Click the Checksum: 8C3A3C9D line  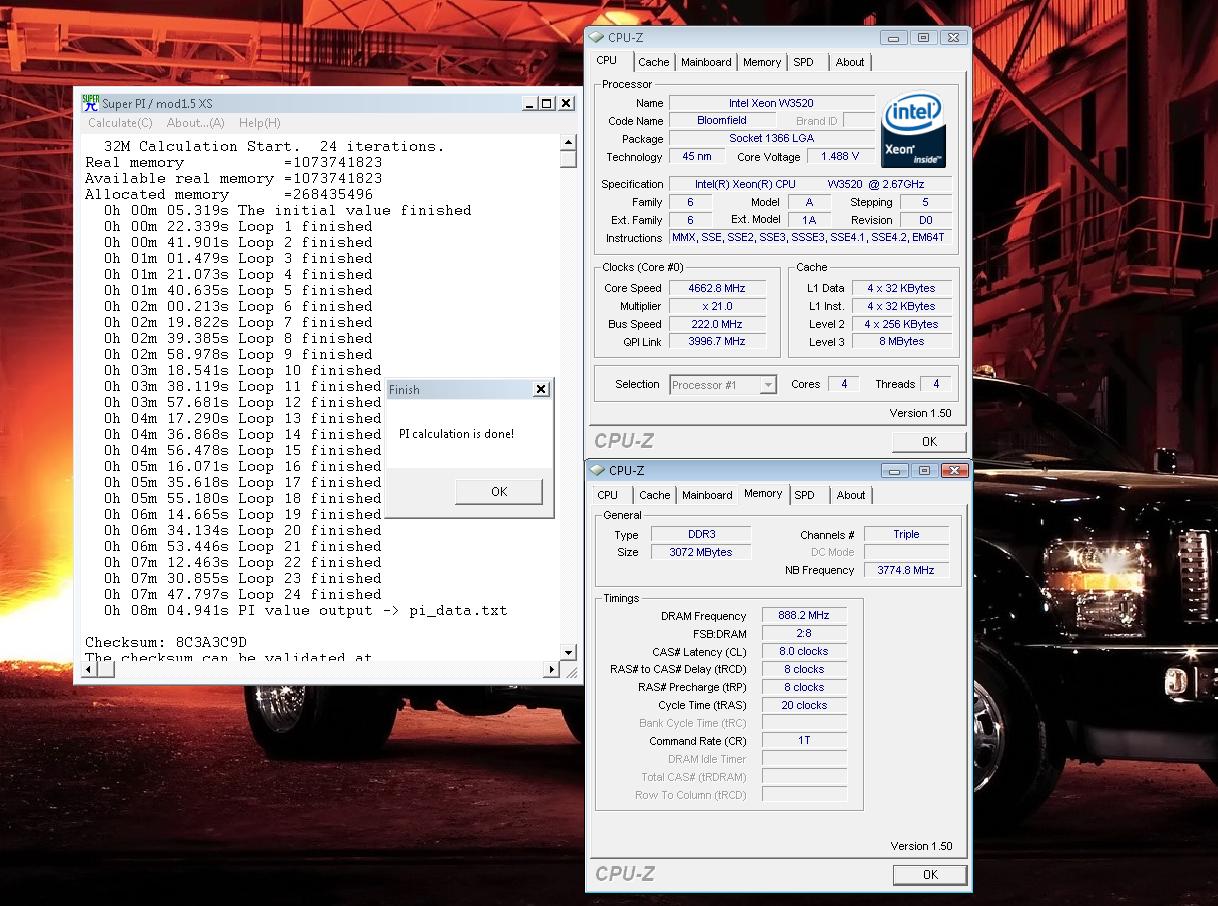166,642
